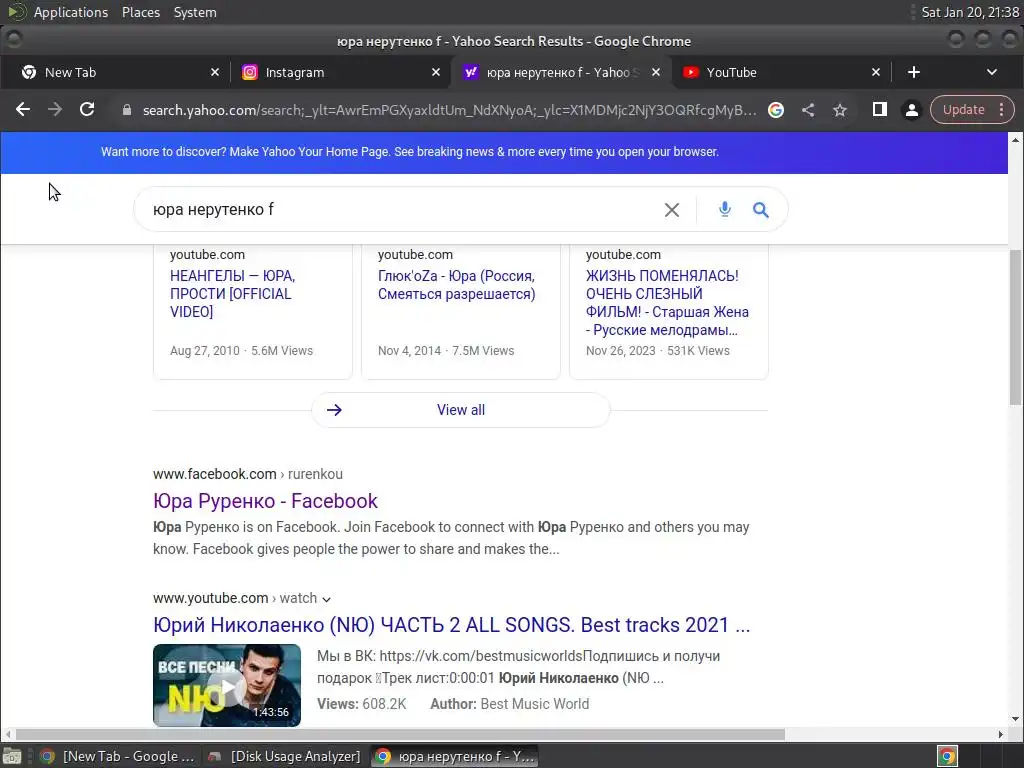The width and height of the screenshot is (1024, 768).
Task: Open Chrome side panel
Action: [x=880, y=110]
